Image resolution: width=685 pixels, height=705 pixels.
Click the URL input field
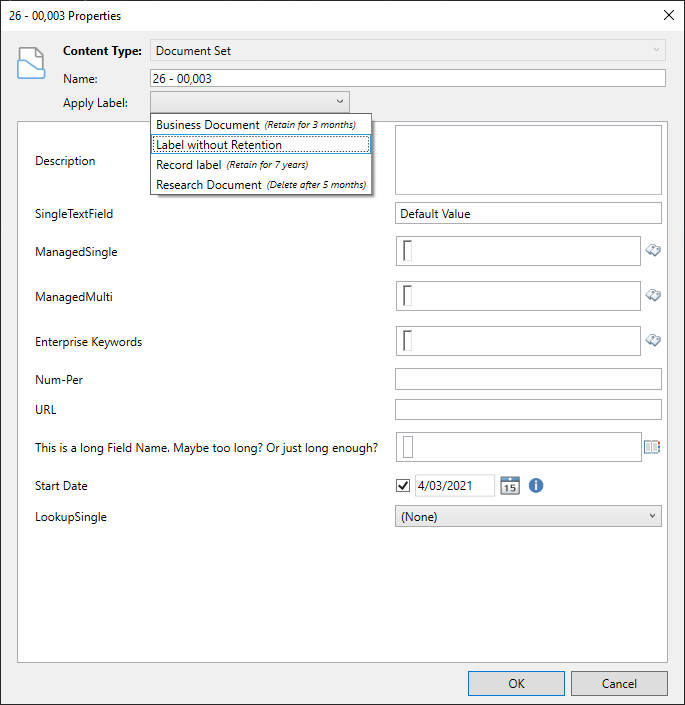[x=528, y=410]
